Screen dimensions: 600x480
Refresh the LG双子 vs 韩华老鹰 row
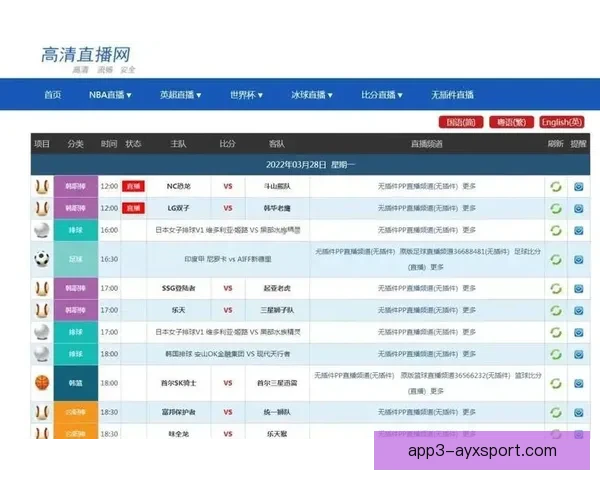tap(556, 208)
